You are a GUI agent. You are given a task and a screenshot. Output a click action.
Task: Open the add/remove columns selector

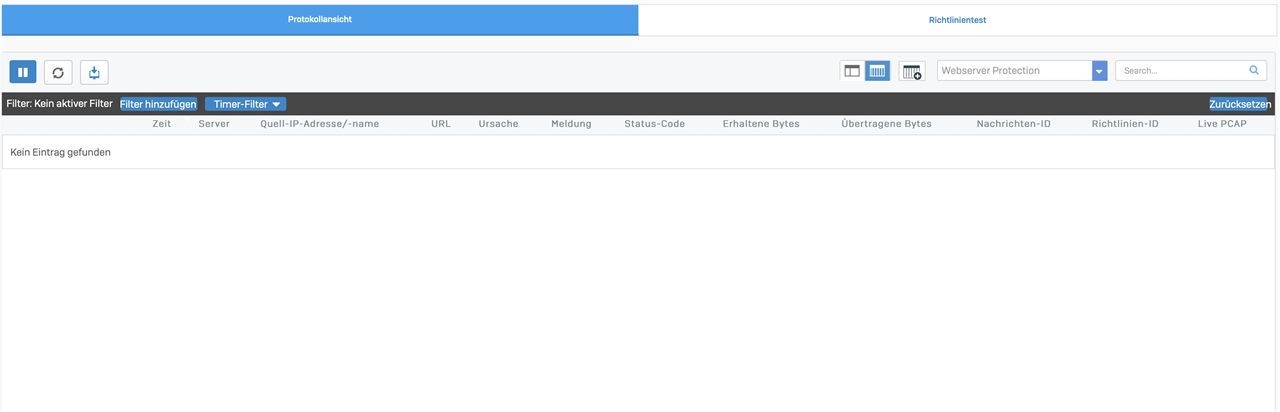[912, 71]
